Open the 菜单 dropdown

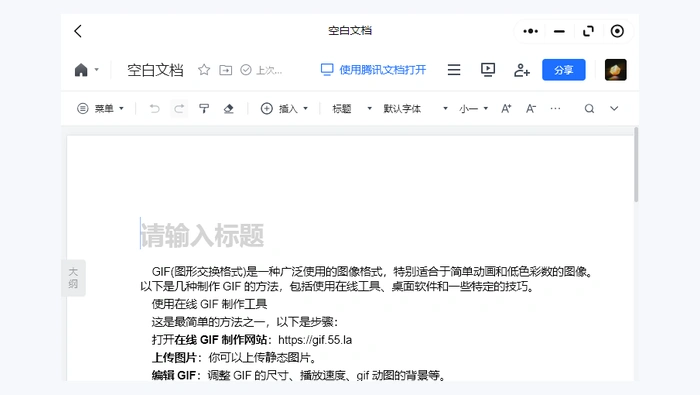pyautogui.click(x=100, y=108)
